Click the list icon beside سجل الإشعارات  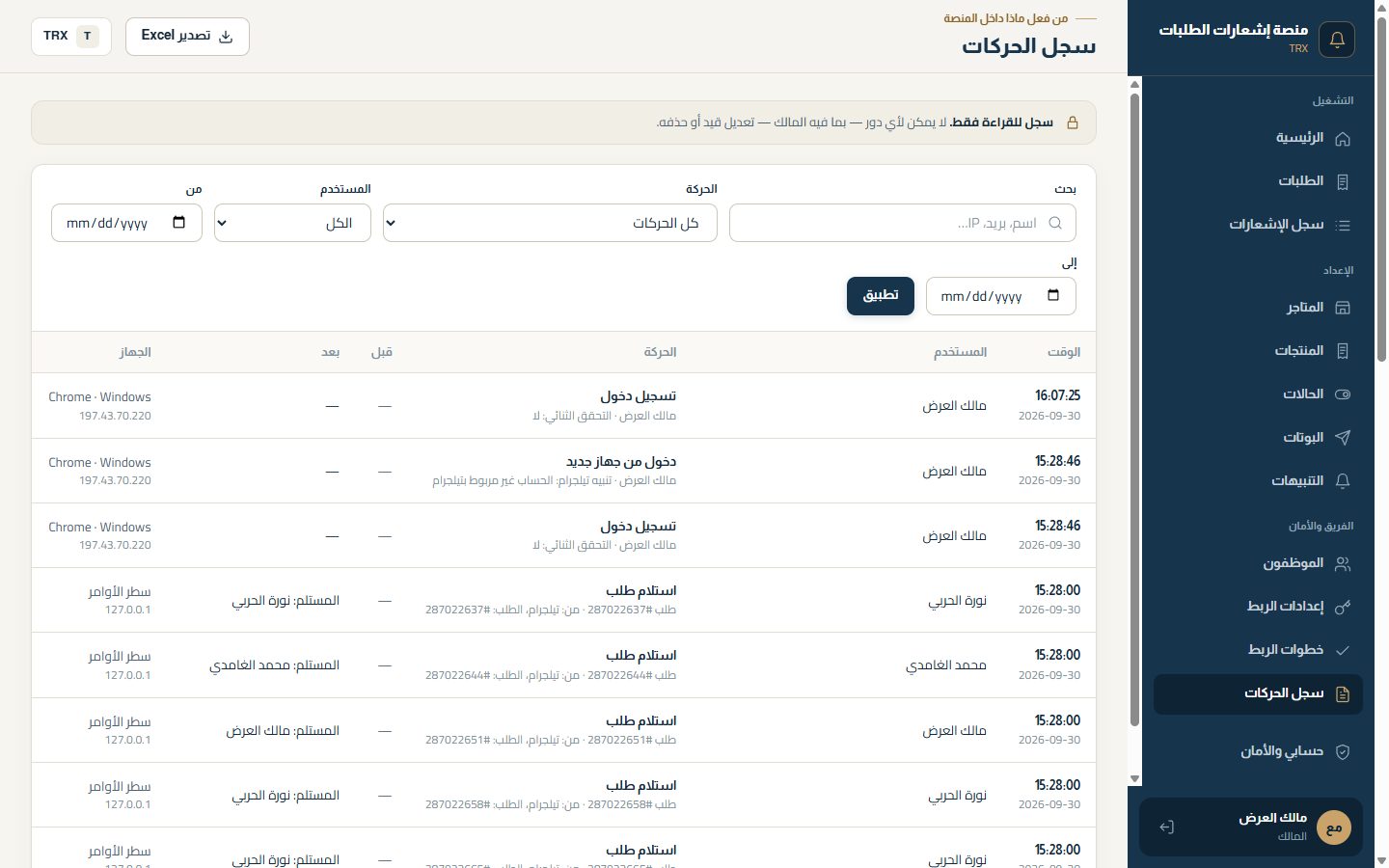pyautogui.click(x=1342, y=225)
